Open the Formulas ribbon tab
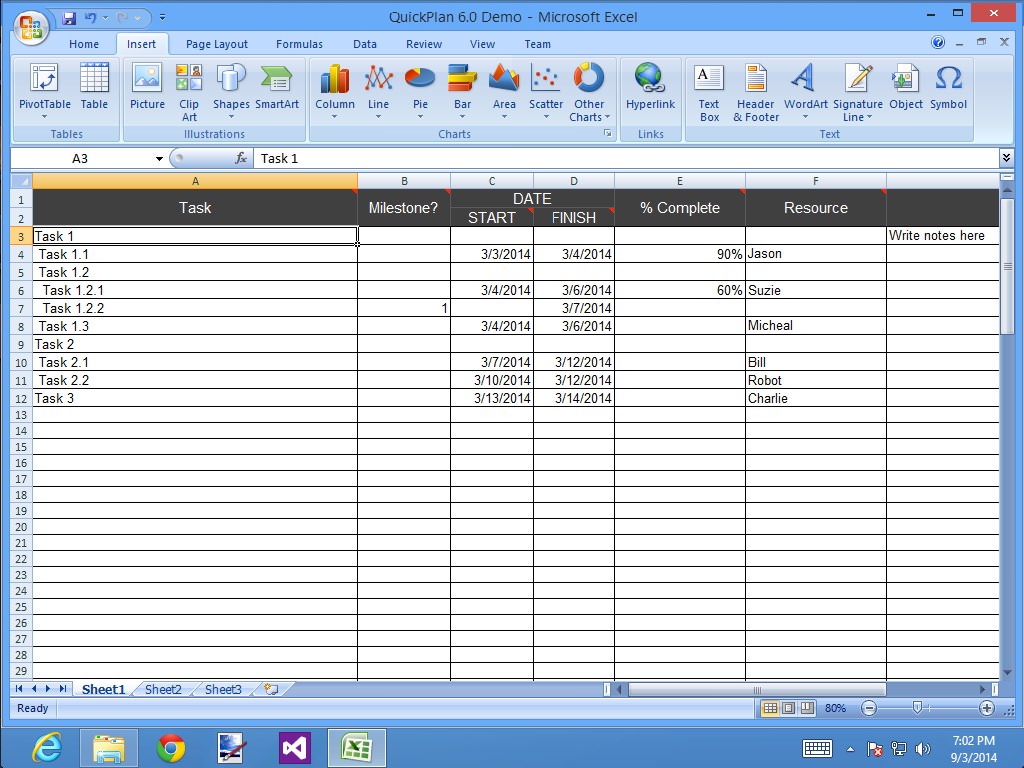This screenshot has width=1024, height=768. click(299, 44)
